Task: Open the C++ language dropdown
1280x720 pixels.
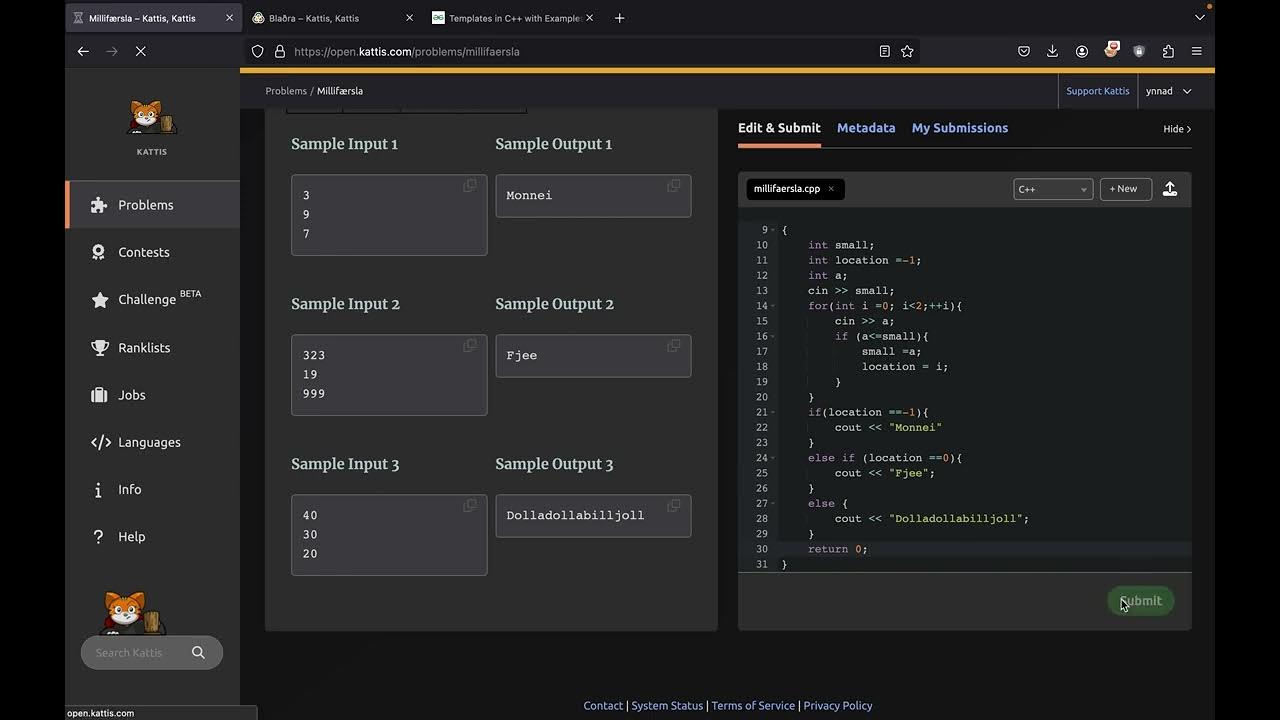Action: click(x=1052, y=189)
